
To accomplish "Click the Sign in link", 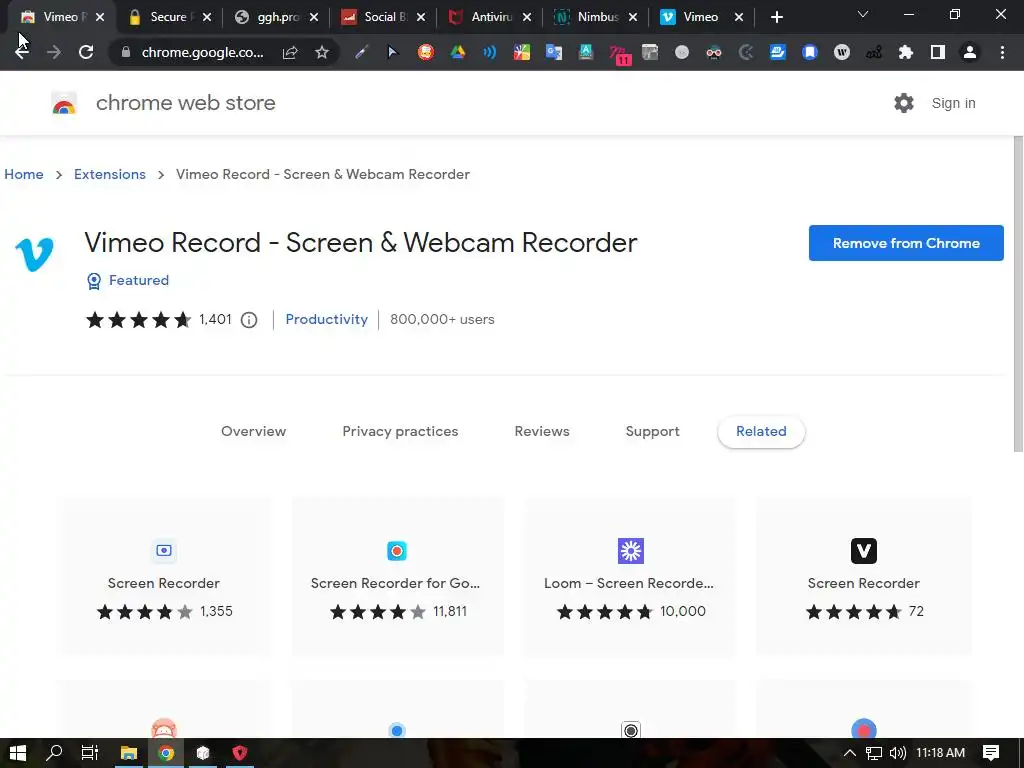I will [953, 103].
